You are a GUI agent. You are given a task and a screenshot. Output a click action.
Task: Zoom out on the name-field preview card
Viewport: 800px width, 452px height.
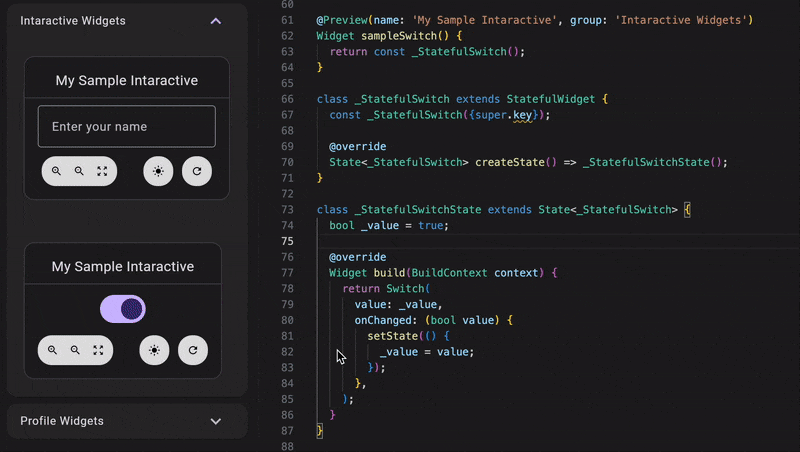coord(79,171)
